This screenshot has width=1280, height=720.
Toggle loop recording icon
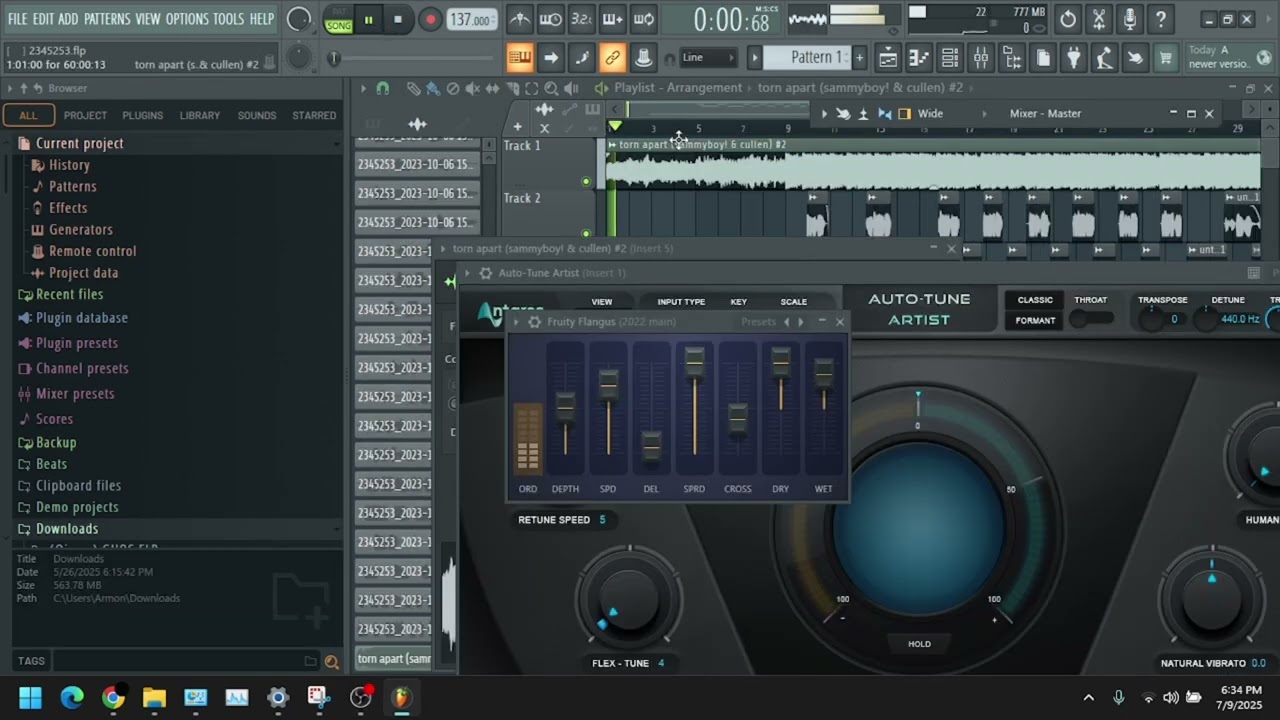(644, 19)
